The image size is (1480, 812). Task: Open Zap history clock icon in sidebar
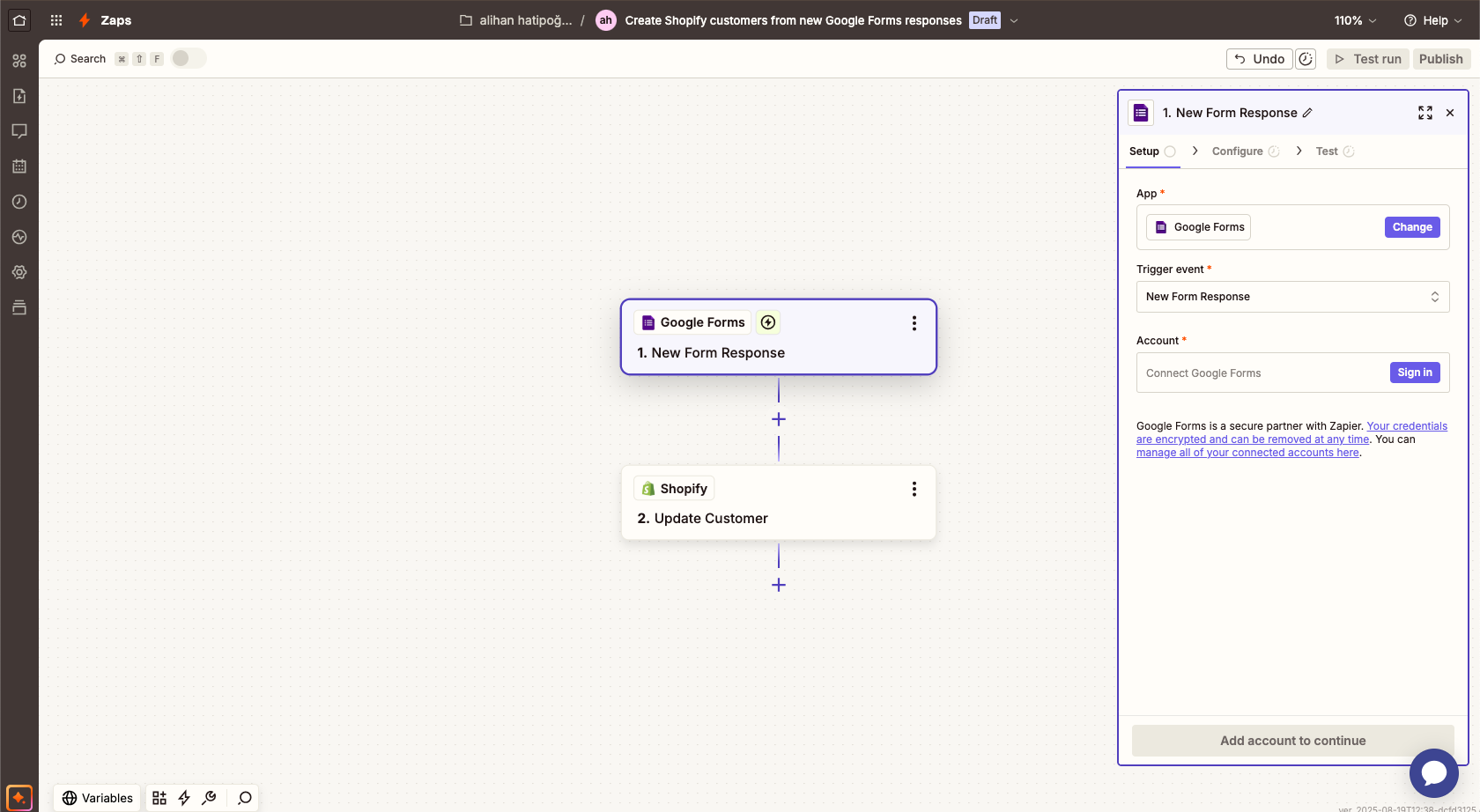[19, 202]
